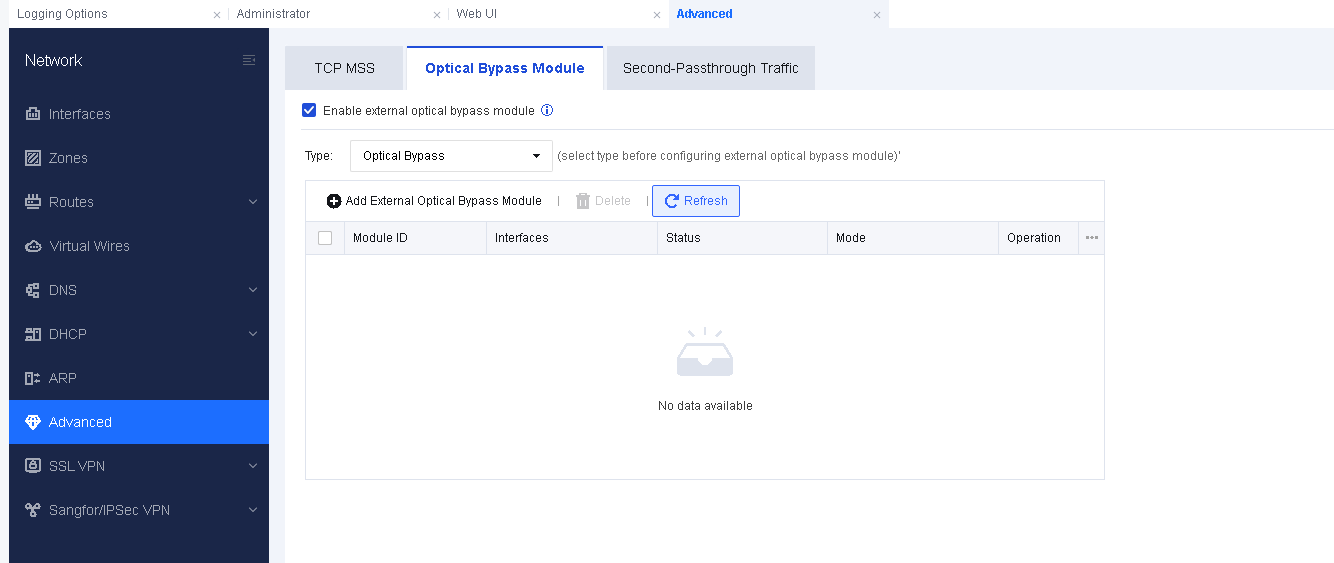The width and height of the screenshot is (1334, 563).
Task: Click Add External Optical Bypass Module
Action: point(434,201)
